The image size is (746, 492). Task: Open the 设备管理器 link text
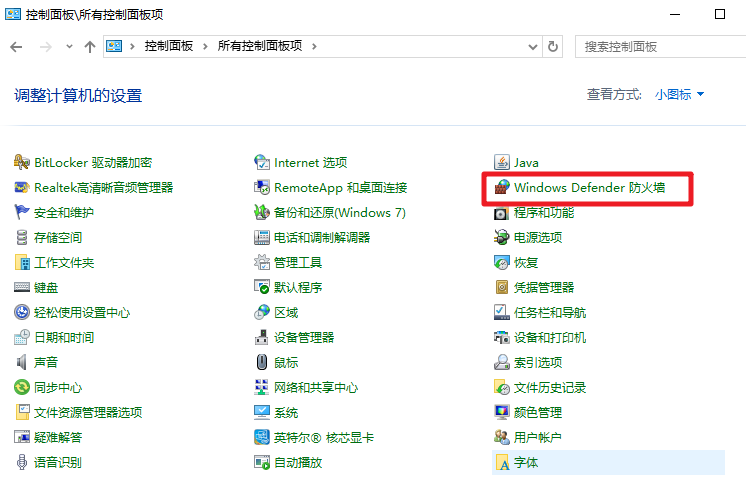pyautogui.click(x=304, y=338)
